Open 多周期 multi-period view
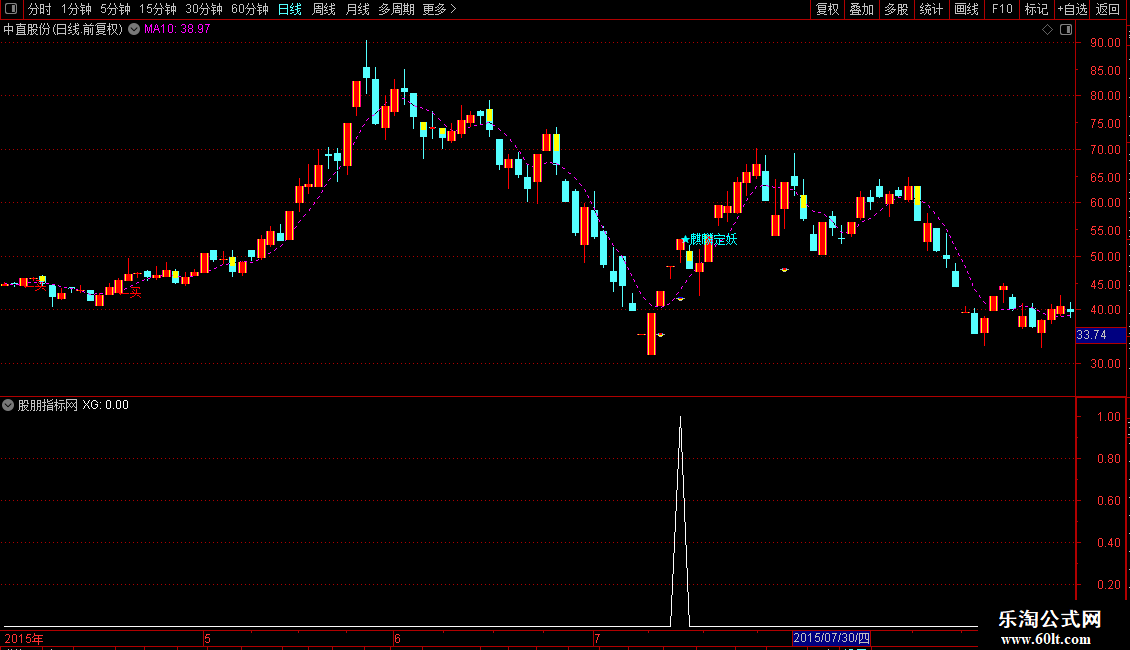The height and width of the screenshot is (650, 1130). tap(396, 9)
